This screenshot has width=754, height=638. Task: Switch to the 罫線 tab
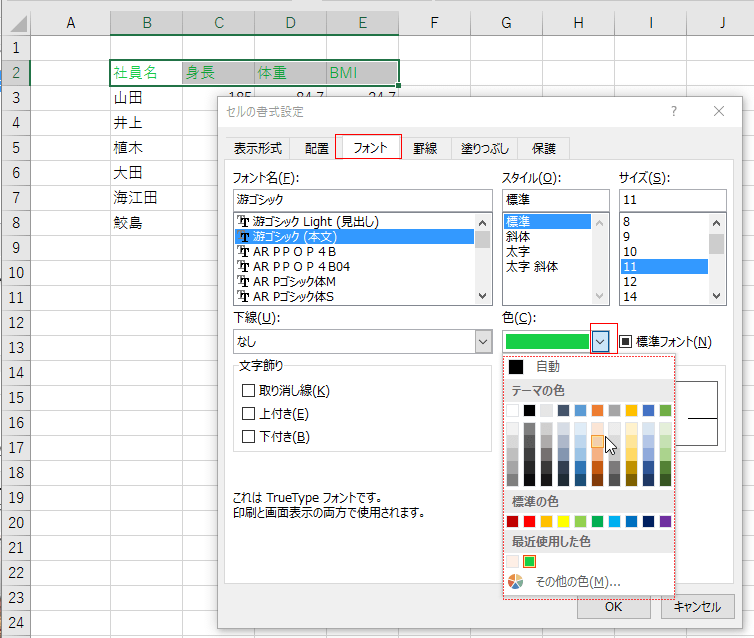[x=425, y=148]
